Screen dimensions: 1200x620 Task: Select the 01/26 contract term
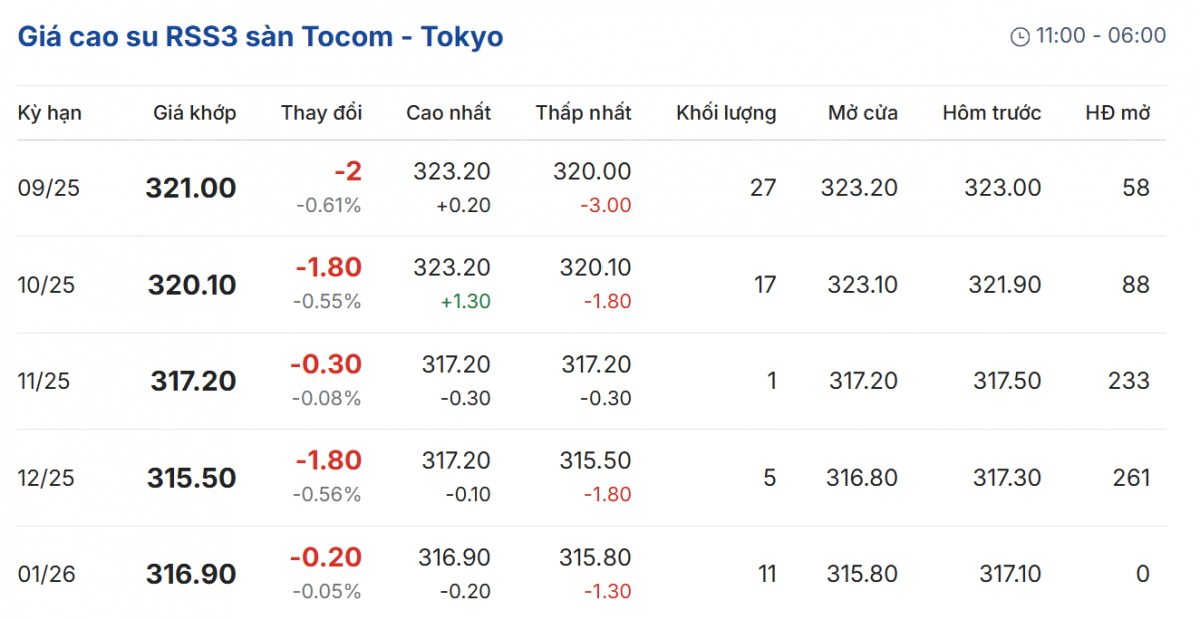[x=44, y=574]
